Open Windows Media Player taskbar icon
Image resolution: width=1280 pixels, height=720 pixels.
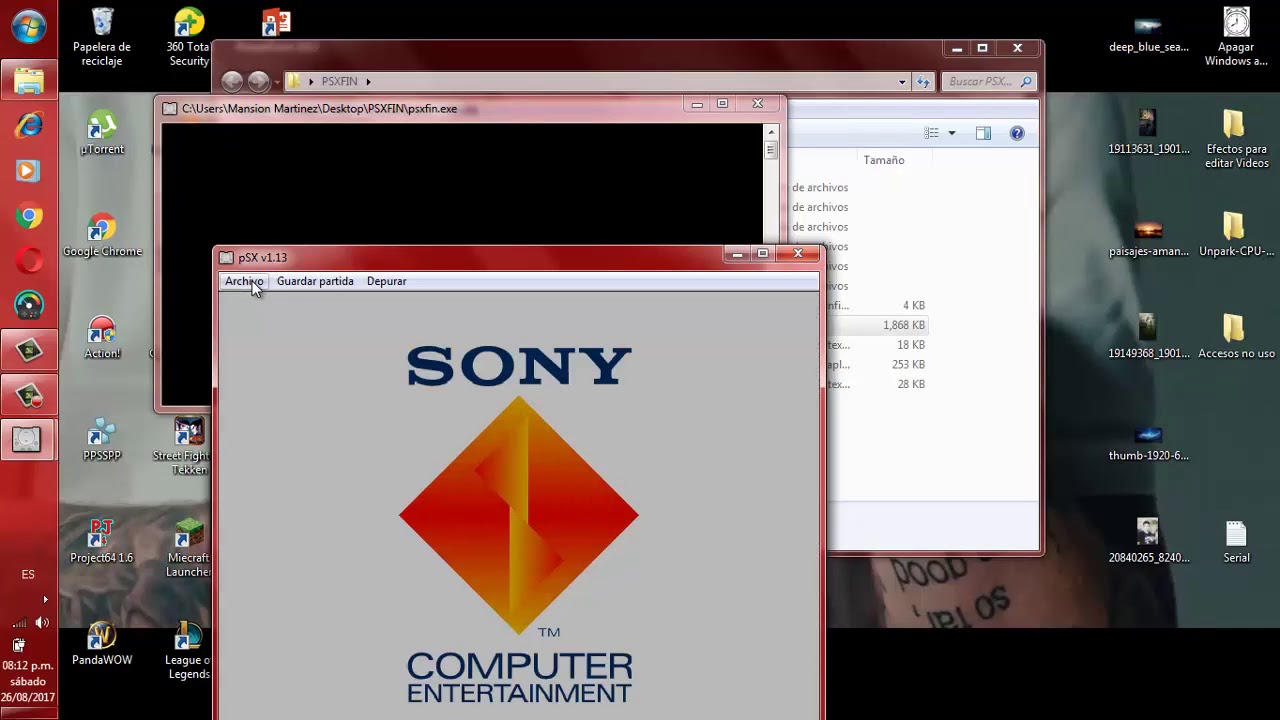[x=28, y=171]
